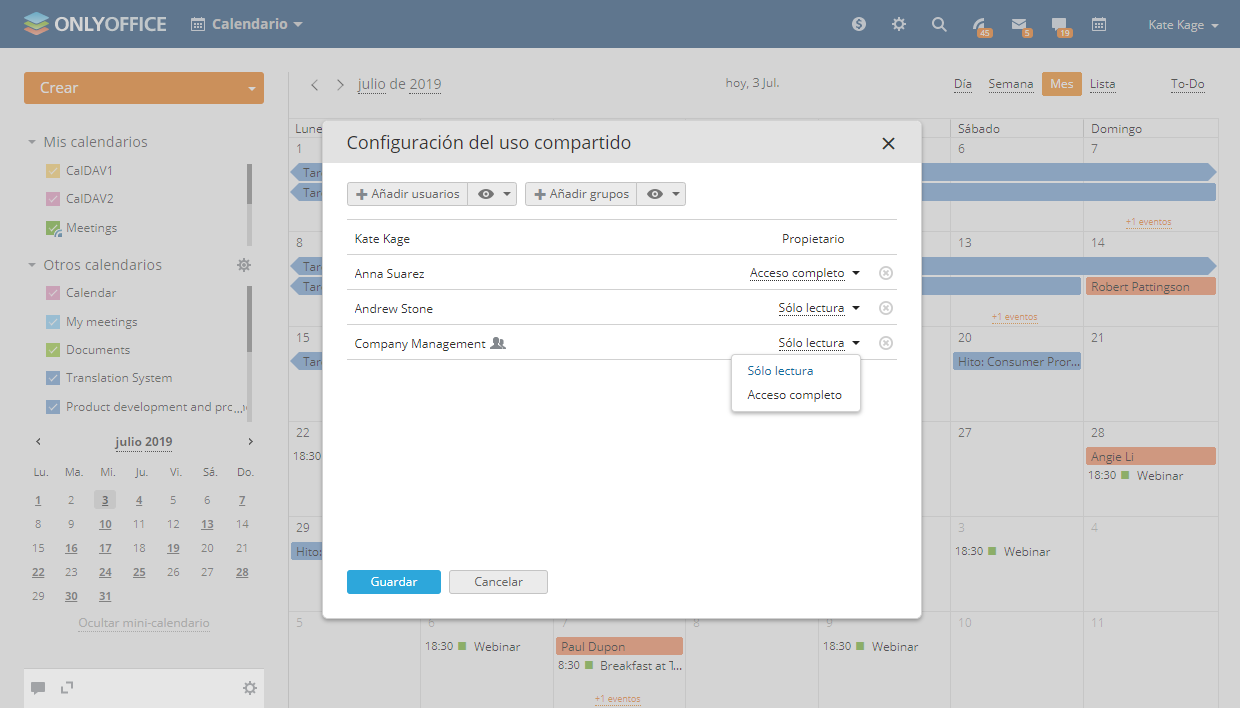Open the search magnifier icon

pos(939,24)
